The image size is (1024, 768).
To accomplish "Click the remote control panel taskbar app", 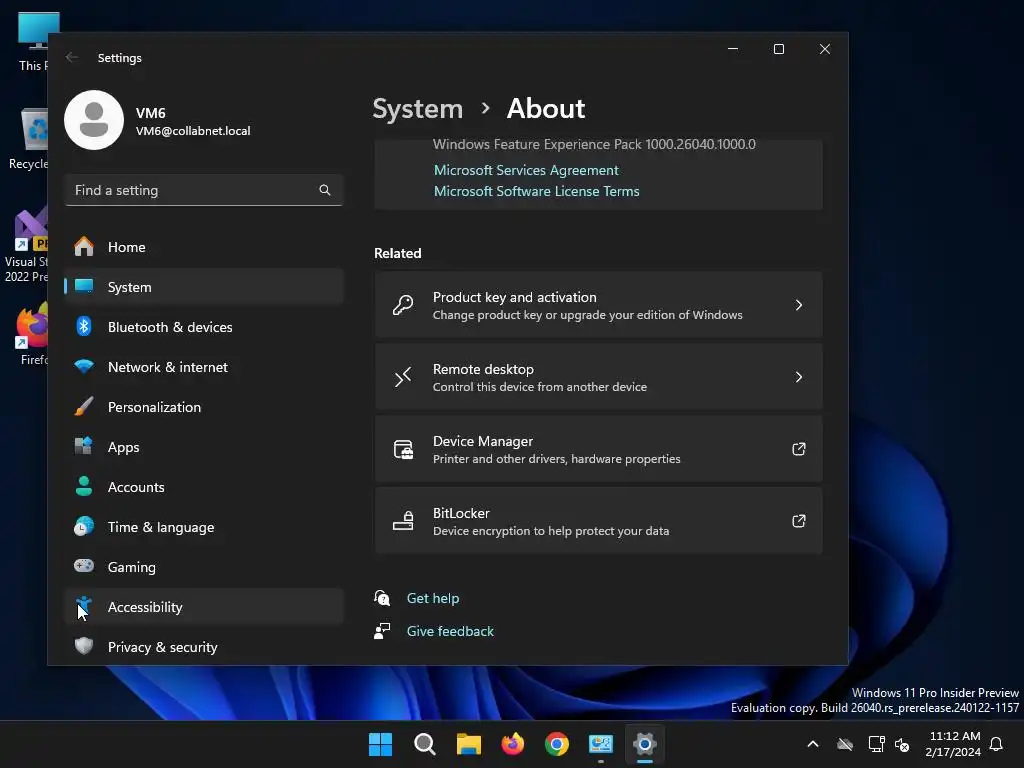I will 600,744.
